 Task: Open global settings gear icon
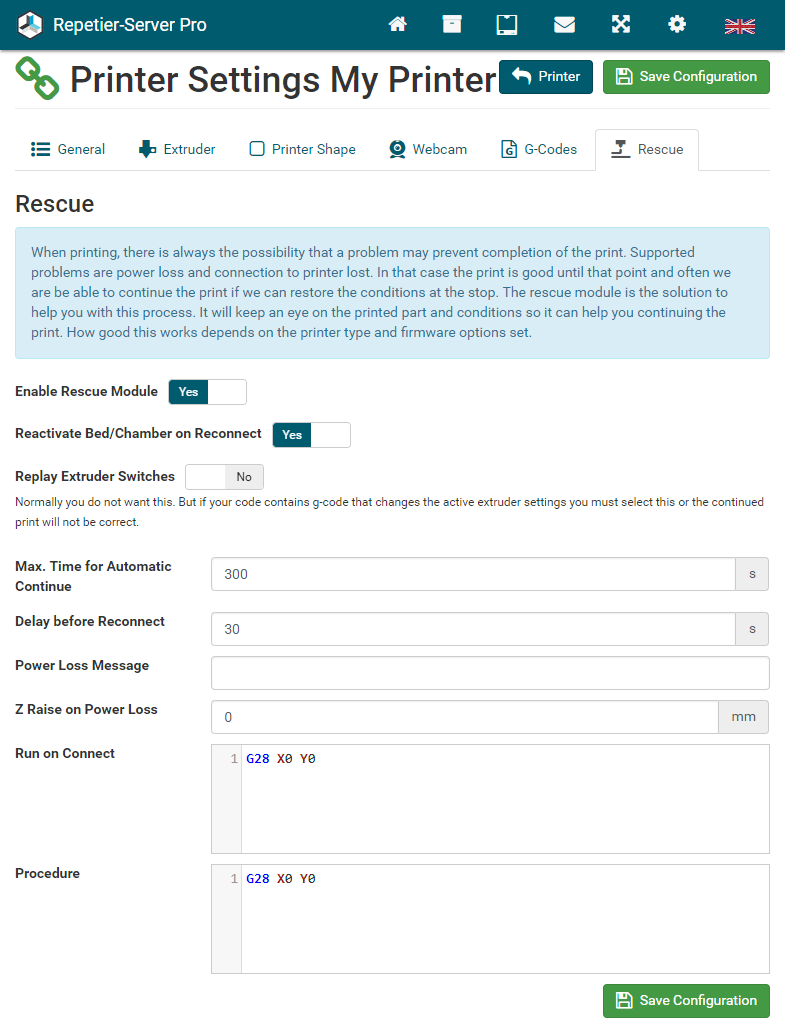(677, 25)
